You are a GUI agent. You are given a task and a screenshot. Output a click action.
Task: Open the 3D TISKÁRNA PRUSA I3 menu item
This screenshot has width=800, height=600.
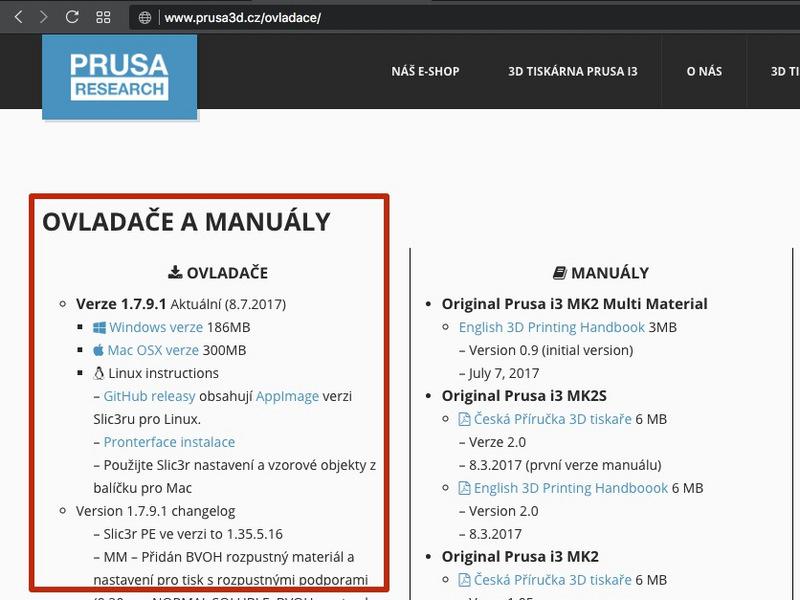(x=572, y=71)
